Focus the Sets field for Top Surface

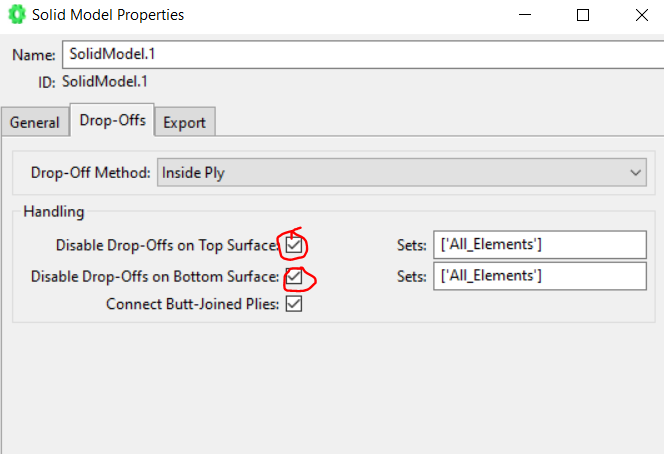pyautogui.click(x=539, y=244)
